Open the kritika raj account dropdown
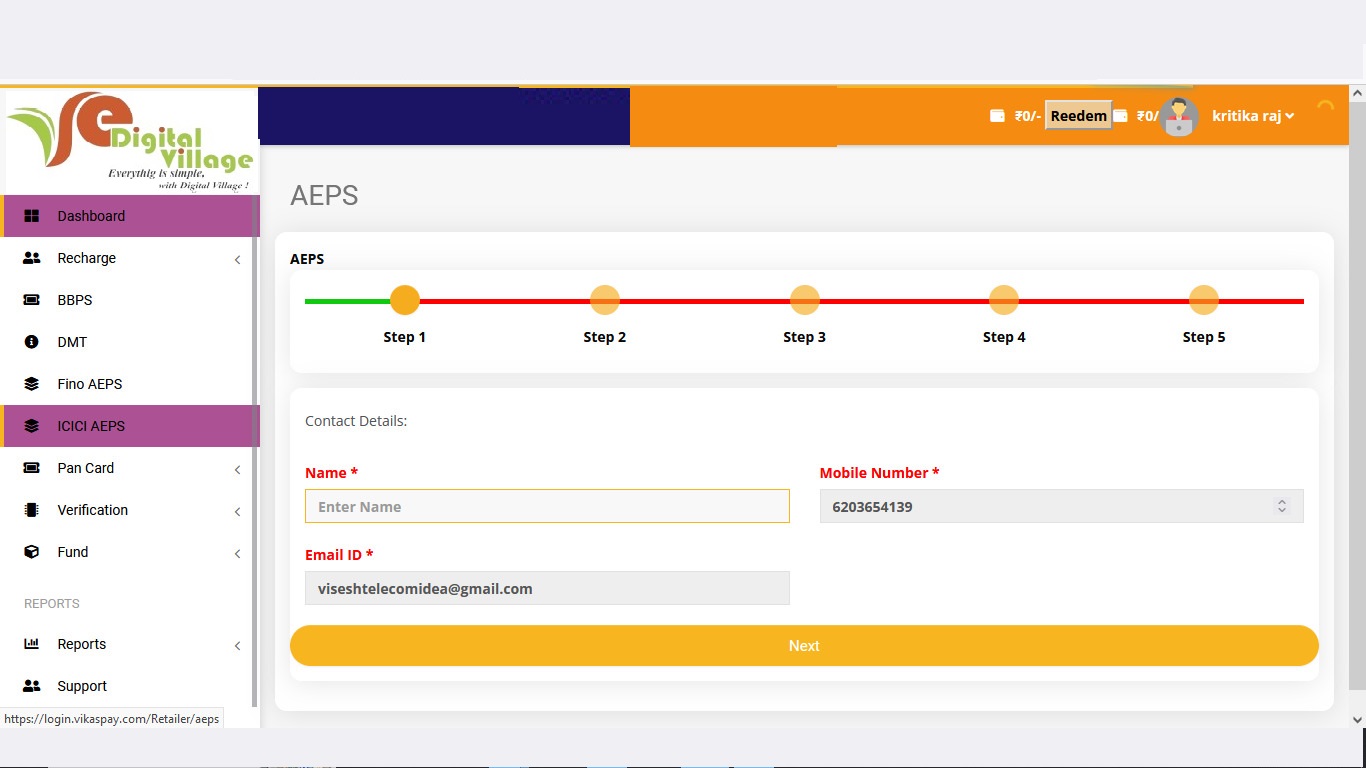This screenshot has height=768, width=1366. click(x=1252, y=116)
